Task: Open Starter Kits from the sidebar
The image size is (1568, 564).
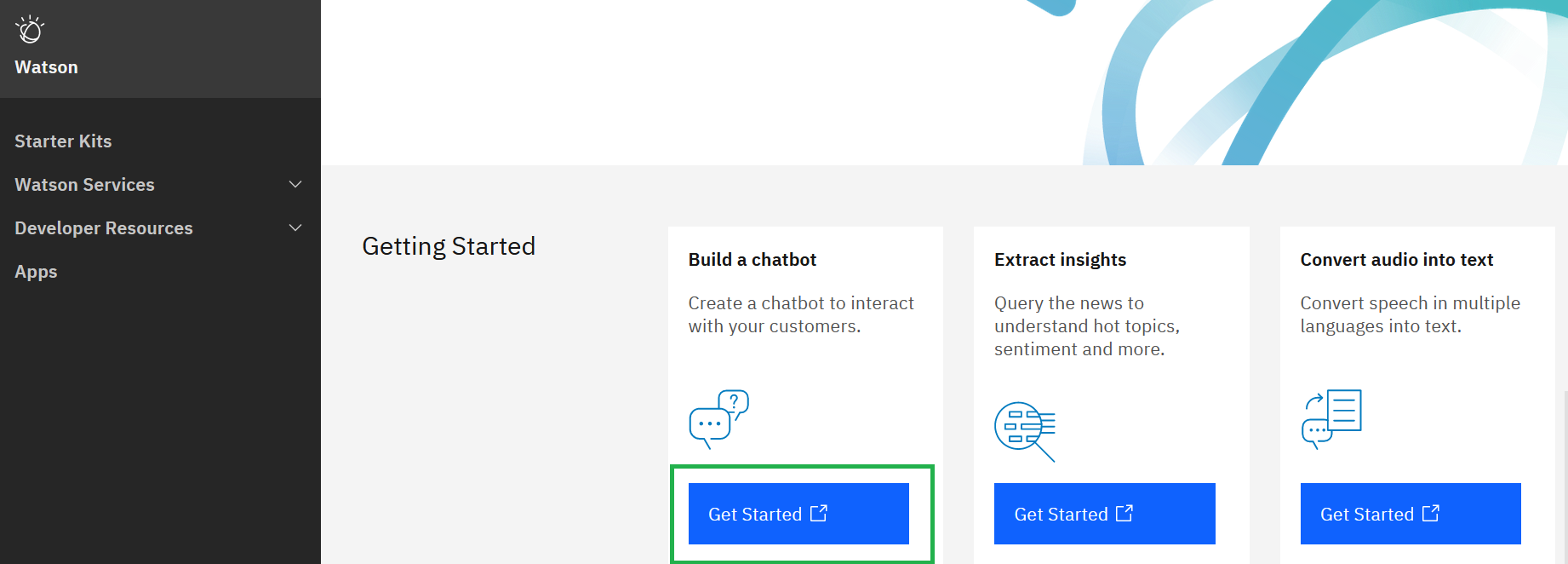Action: click(63, 141)
